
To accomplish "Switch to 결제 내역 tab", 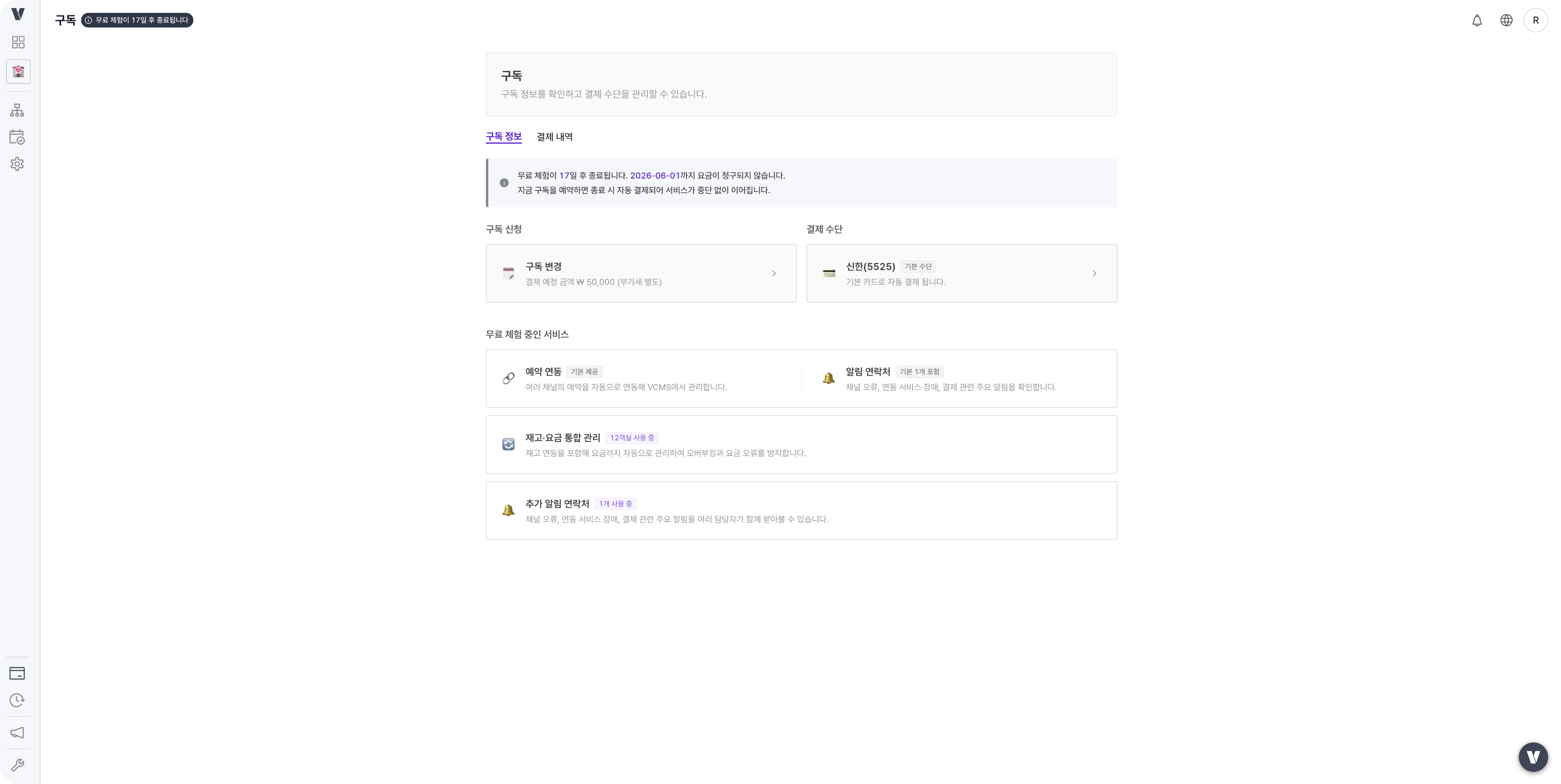I will [555, 136].
